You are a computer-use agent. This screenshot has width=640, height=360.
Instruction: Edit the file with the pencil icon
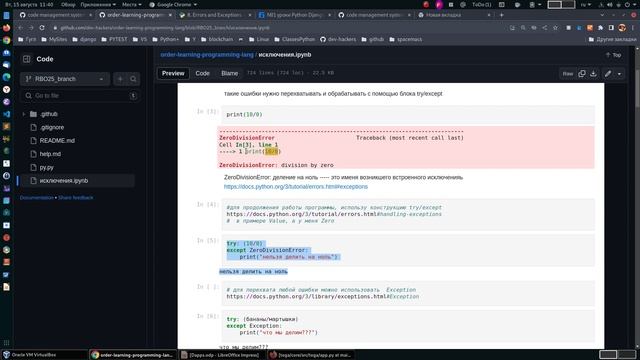point(608,73)
